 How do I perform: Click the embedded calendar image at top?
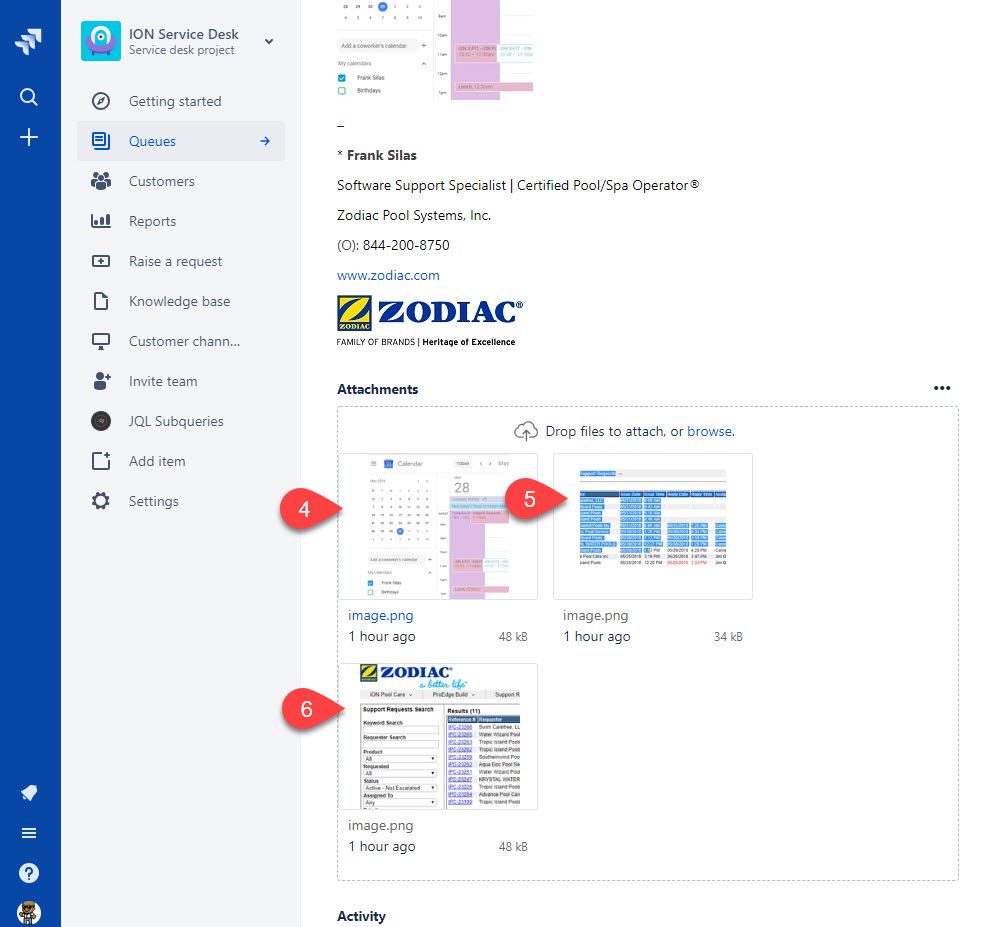click(436, 50)
